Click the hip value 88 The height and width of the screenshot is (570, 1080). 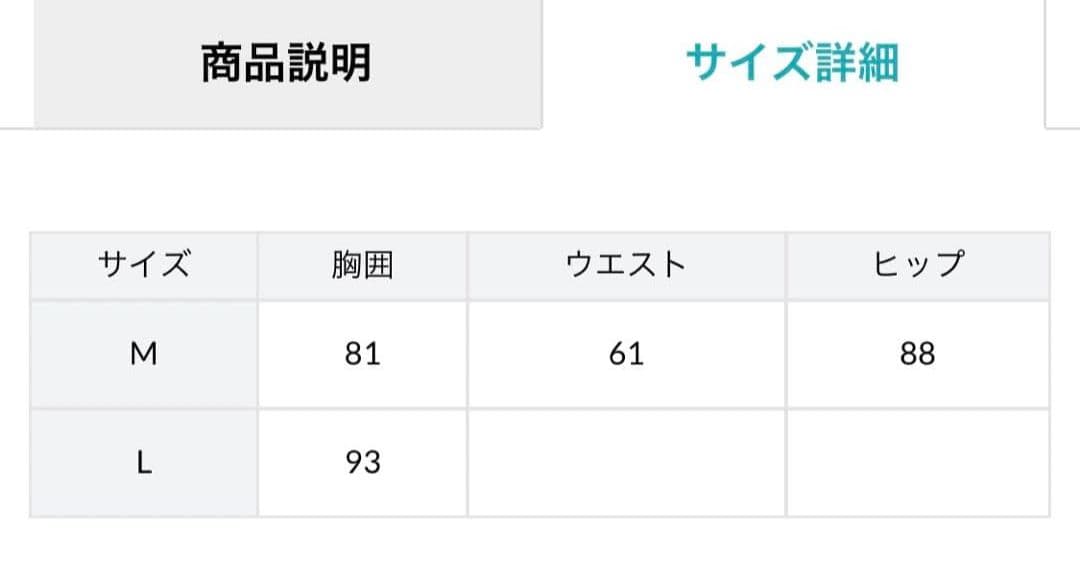[917, 354]
